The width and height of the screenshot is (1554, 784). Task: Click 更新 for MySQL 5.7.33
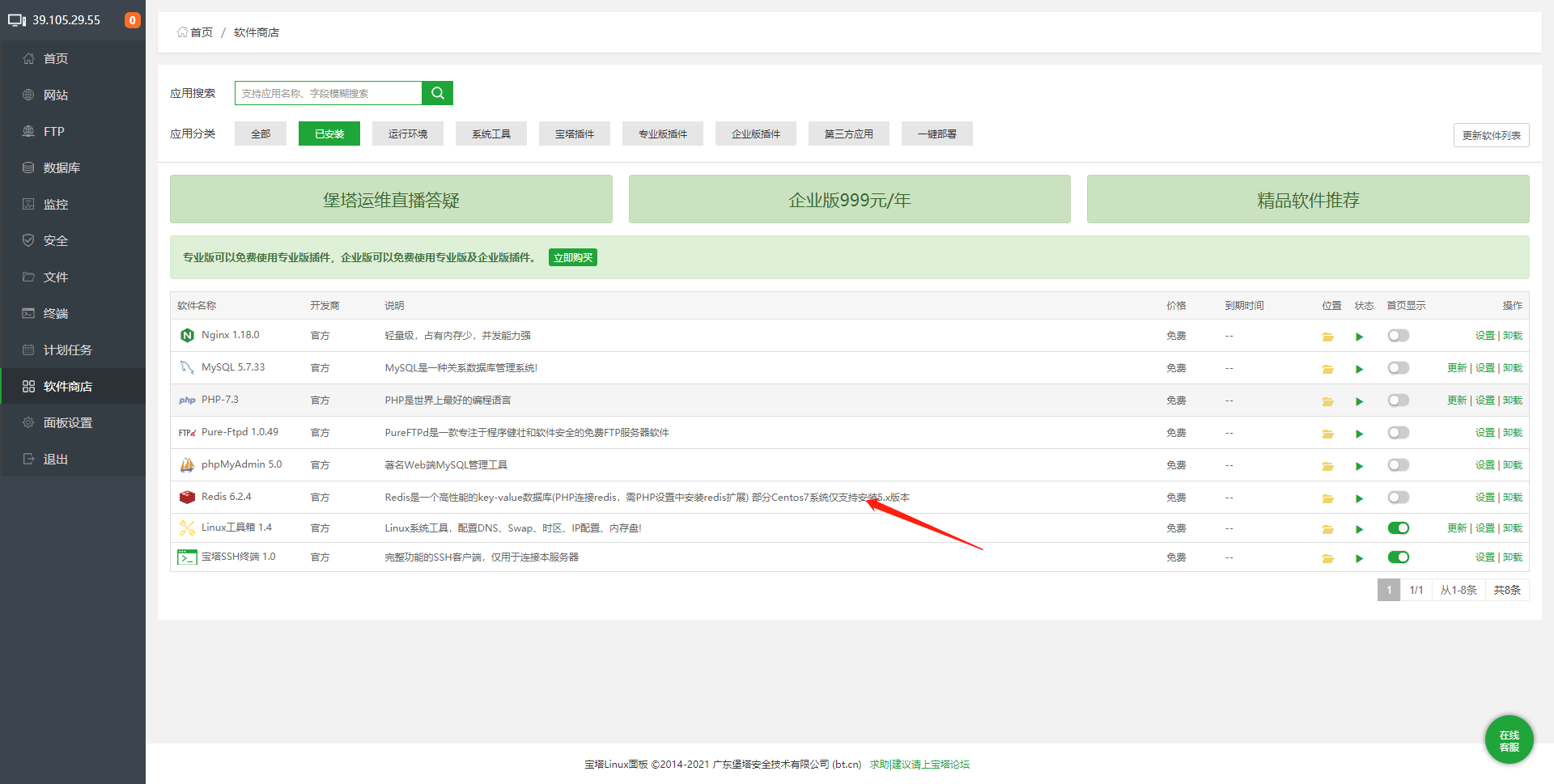click(x=1457, y=367)
